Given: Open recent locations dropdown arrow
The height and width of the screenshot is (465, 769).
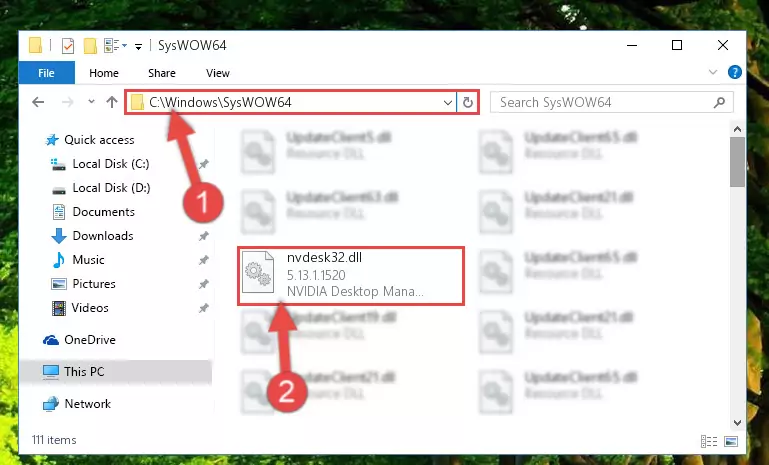Looking at the screenshot, I should click(91, 102).
